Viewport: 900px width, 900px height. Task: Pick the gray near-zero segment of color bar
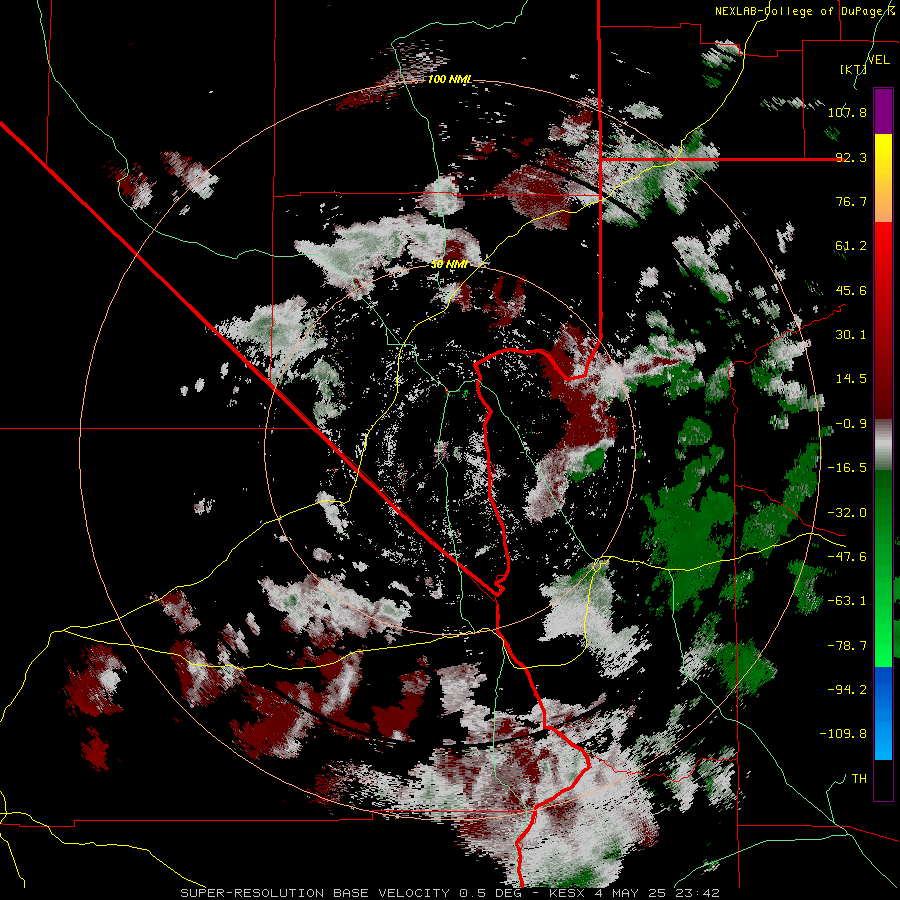(x=883, y=445)
